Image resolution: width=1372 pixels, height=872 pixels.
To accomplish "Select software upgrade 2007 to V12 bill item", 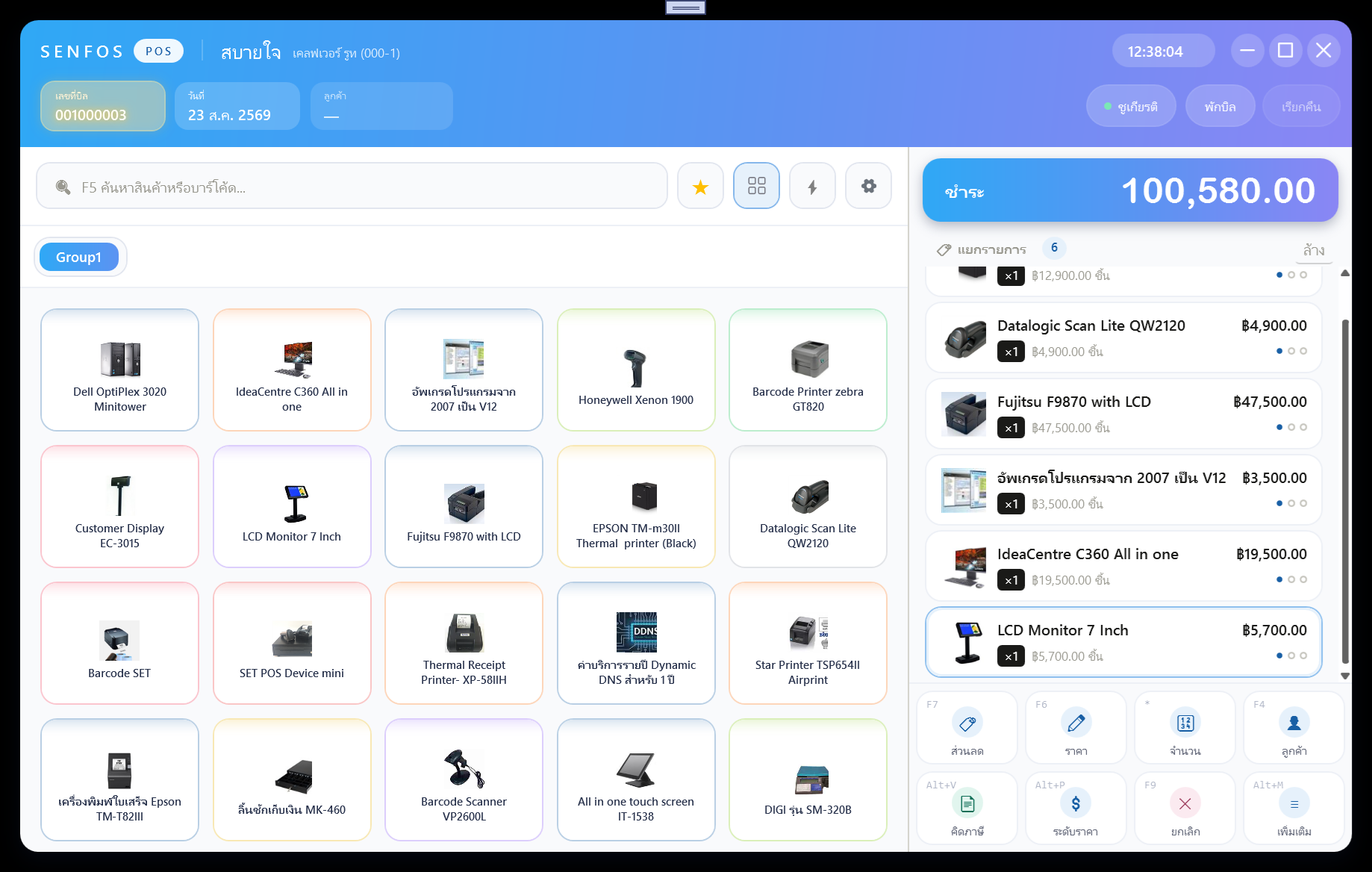I will pos(1123,490).
